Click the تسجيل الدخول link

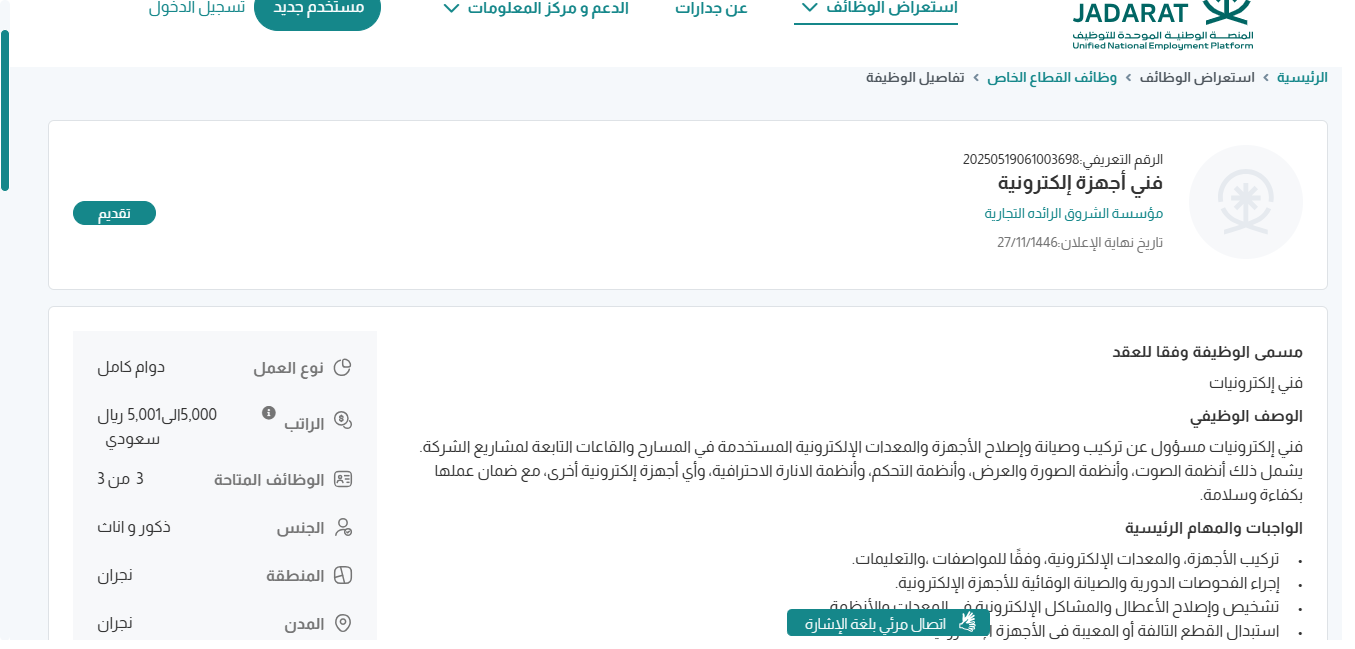(x=196, y=8)
